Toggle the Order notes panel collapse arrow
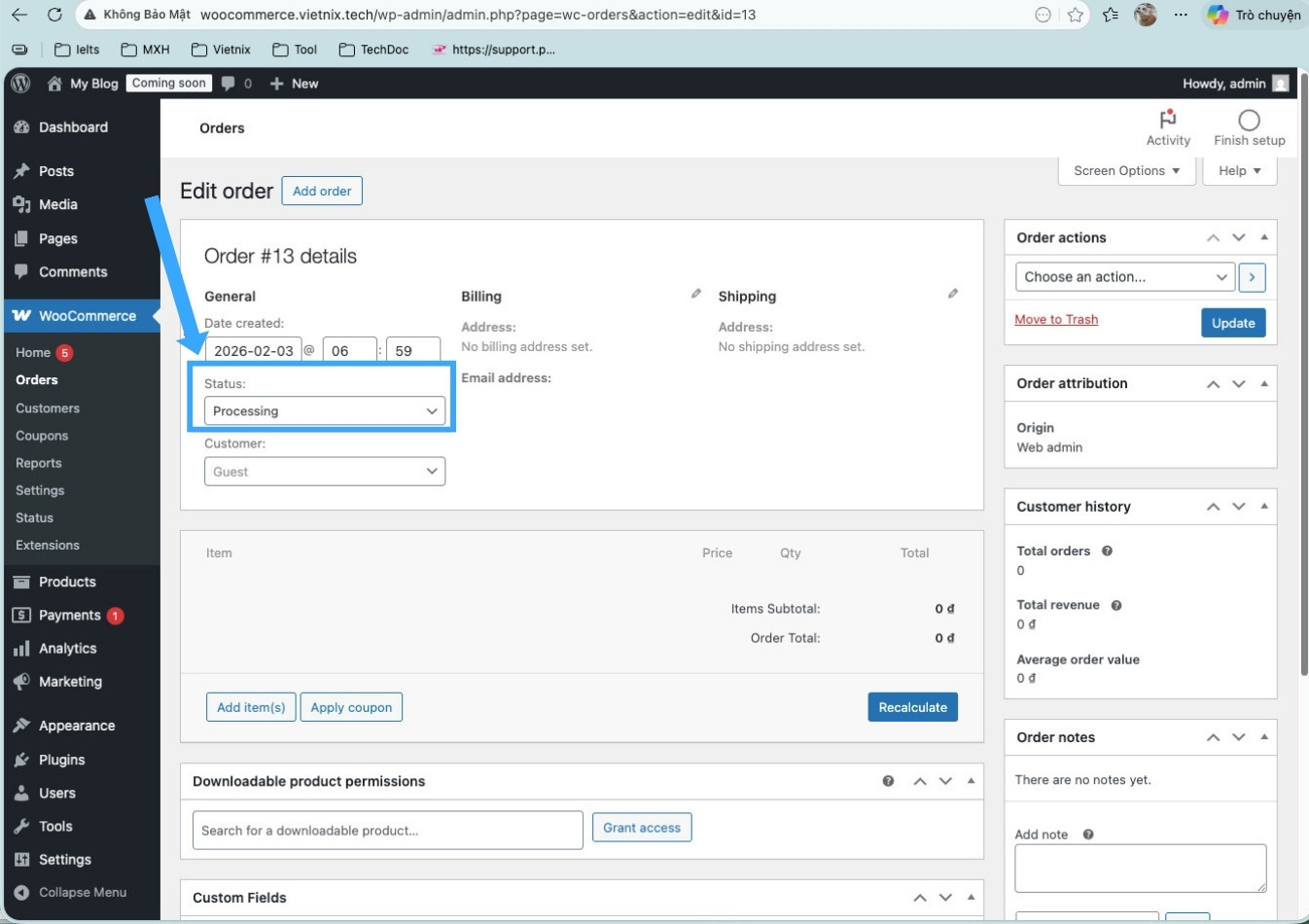The height and width of the screenshot is (924, 1309). pos(1263,737)
